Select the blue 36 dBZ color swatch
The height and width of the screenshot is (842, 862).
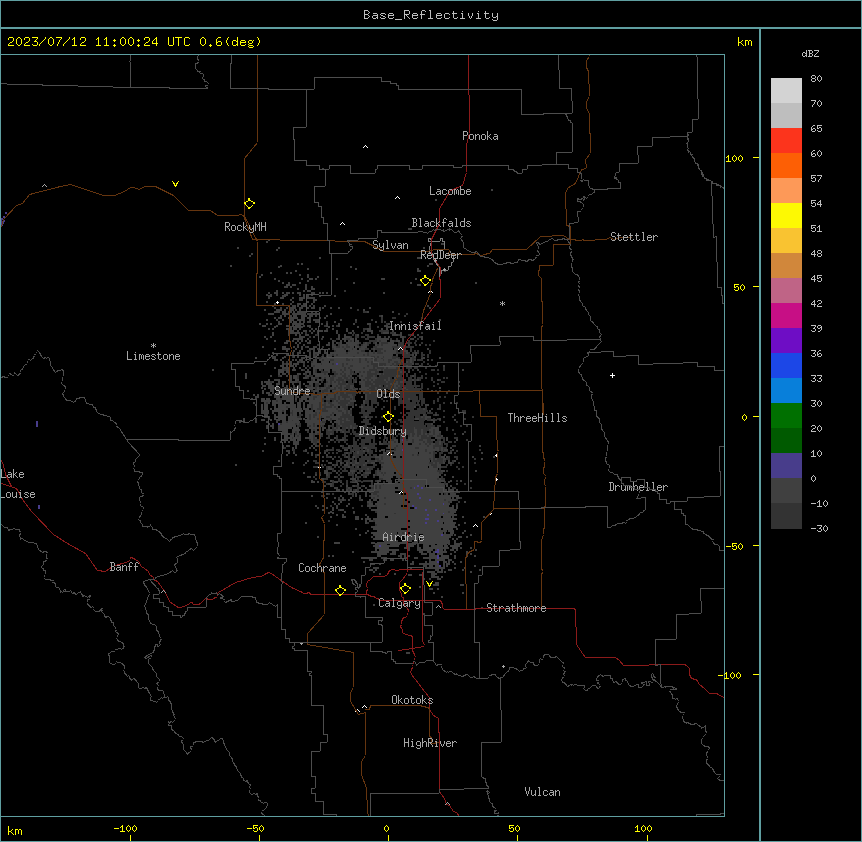786,365
